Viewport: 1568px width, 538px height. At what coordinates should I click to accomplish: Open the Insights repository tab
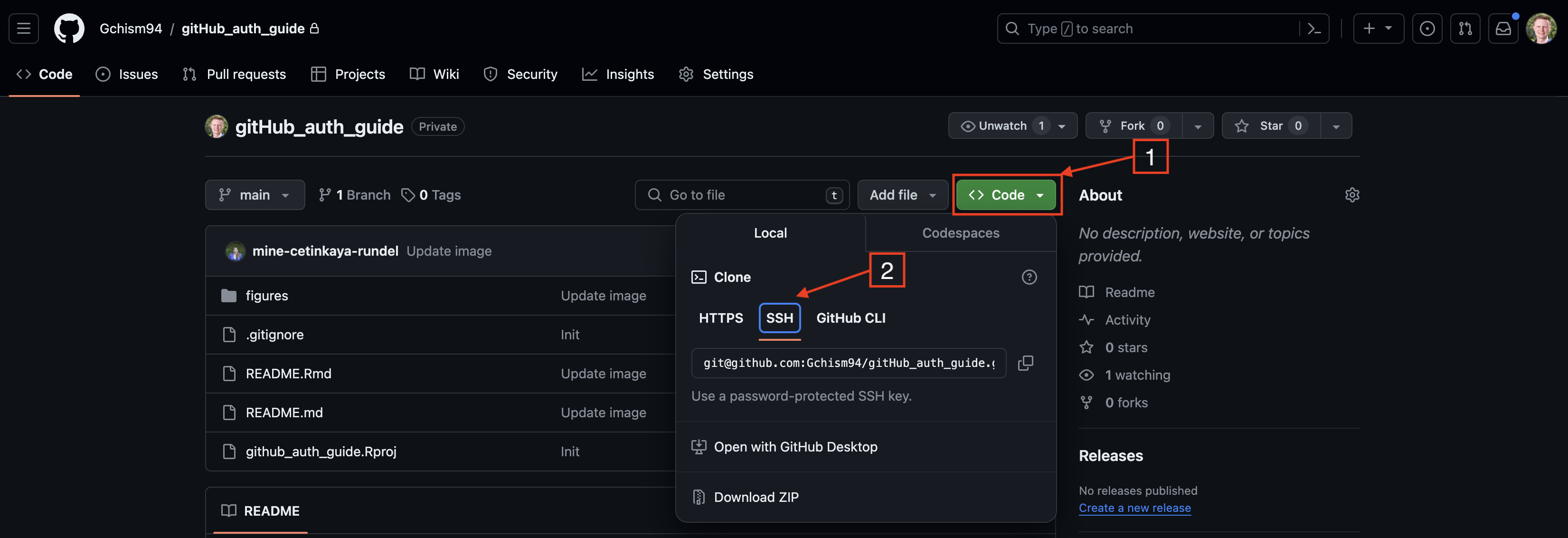pos(618,74)
